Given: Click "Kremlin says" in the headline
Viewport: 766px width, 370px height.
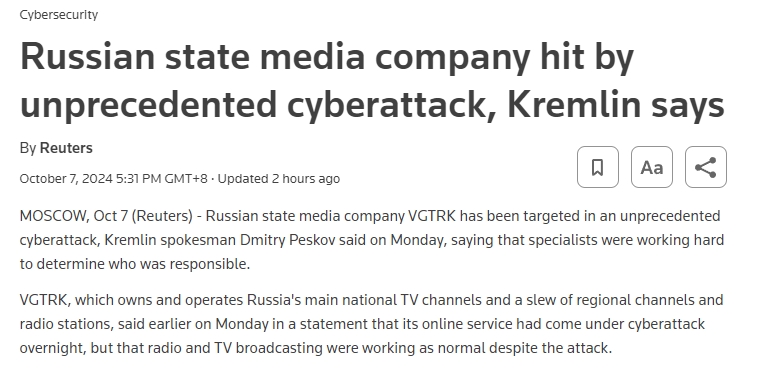Looking at the screenshot, I should [616, 106].
